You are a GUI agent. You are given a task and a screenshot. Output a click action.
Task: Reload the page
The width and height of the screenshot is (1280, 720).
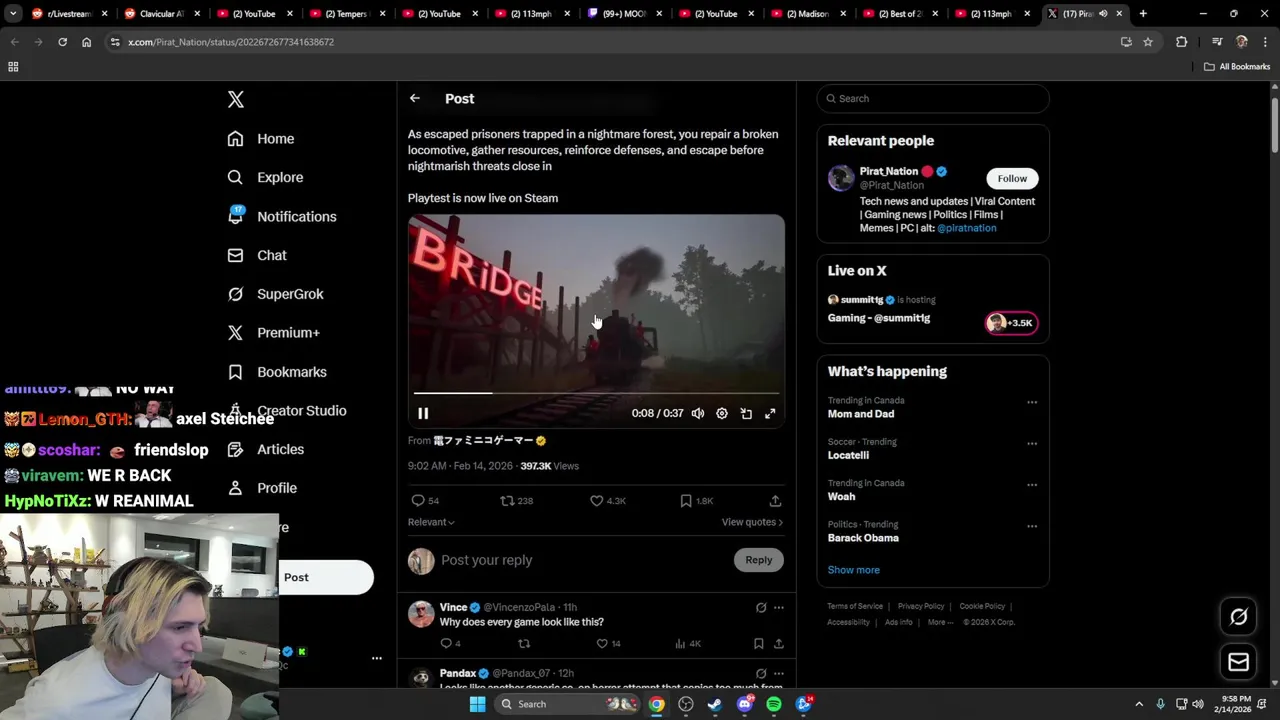pyautogui.click(x=62, y=42)
